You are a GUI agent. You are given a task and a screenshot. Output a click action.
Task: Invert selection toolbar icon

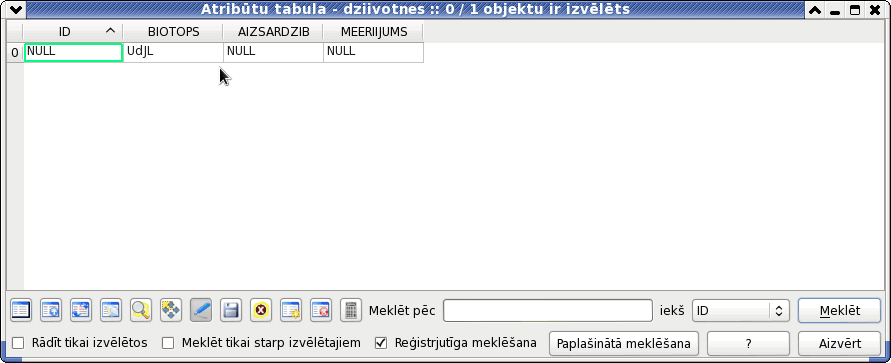tap(81, 310)
